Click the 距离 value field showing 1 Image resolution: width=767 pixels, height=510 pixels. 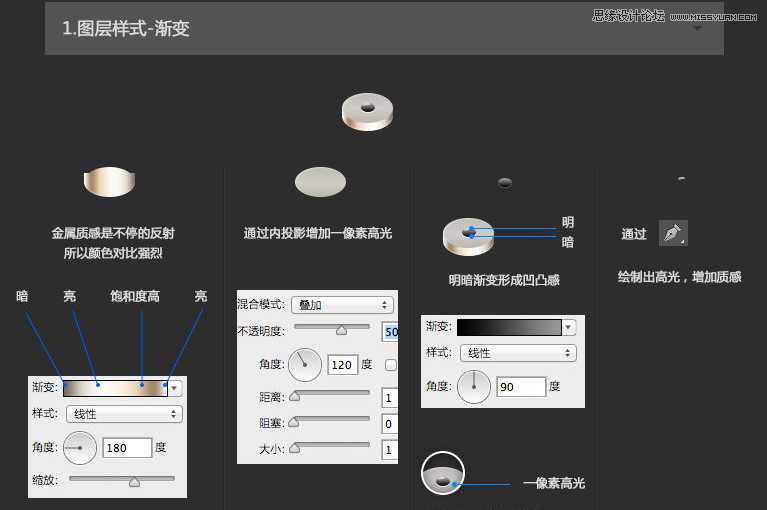[x=389, y=398]
